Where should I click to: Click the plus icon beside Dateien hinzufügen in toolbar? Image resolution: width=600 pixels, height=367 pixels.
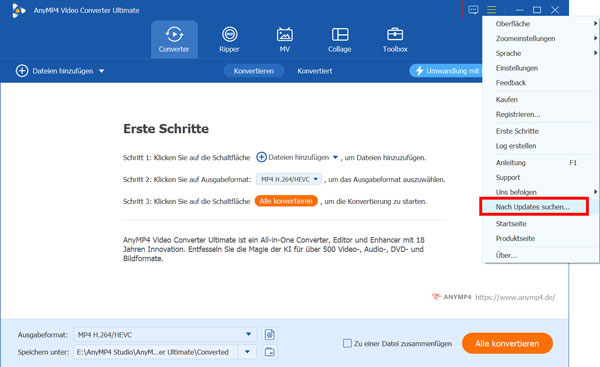pyautogui.click(x=22, y=71)
